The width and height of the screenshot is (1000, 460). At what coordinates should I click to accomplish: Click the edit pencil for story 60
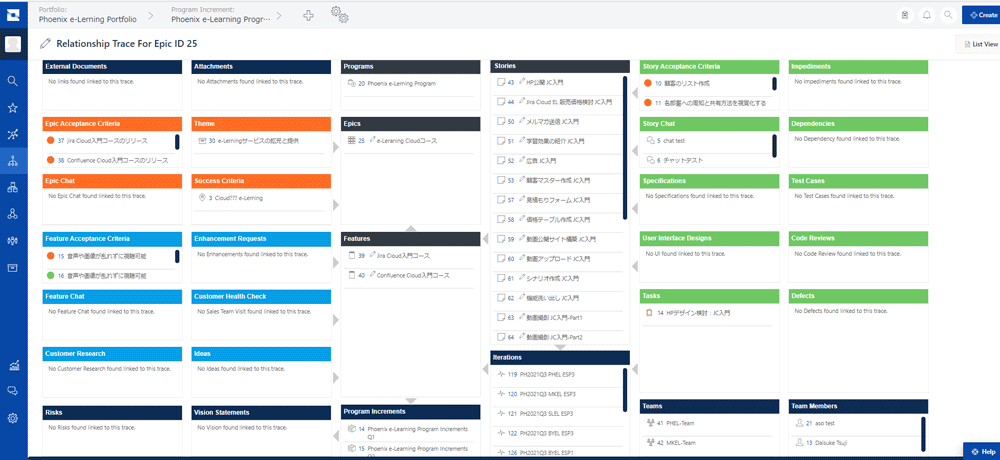click(522, 258)
